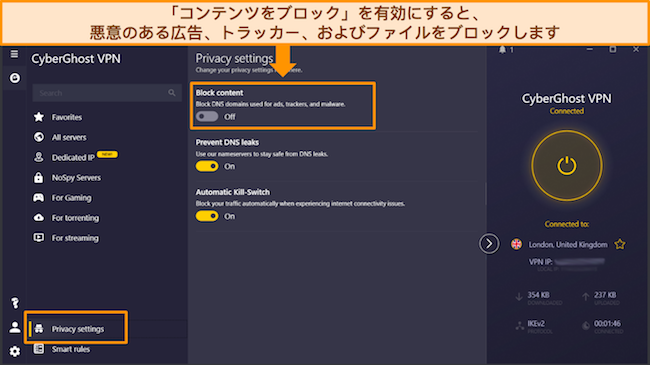Click the protocol network icon beside IKEv2
Viewport: 650px width, 365px height.
pos(519,326)
